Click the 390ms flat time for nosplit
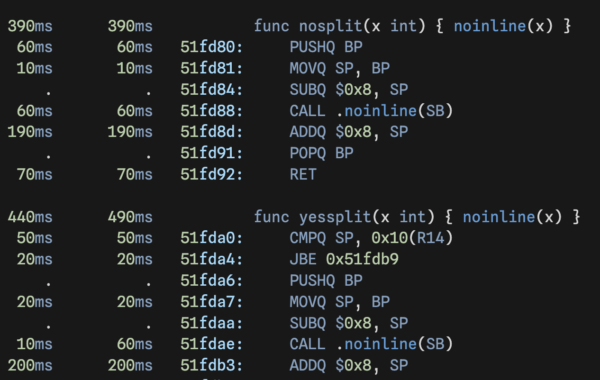600x380 pixels. coord(30,26)
